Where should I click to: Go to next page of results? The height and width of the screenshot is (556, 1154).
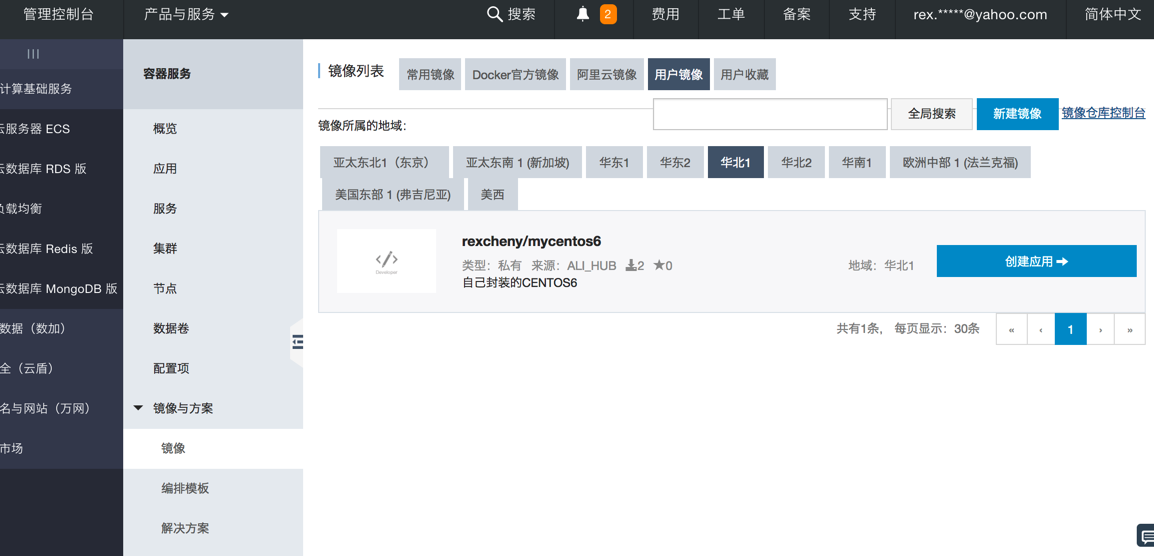(1100, 329)
